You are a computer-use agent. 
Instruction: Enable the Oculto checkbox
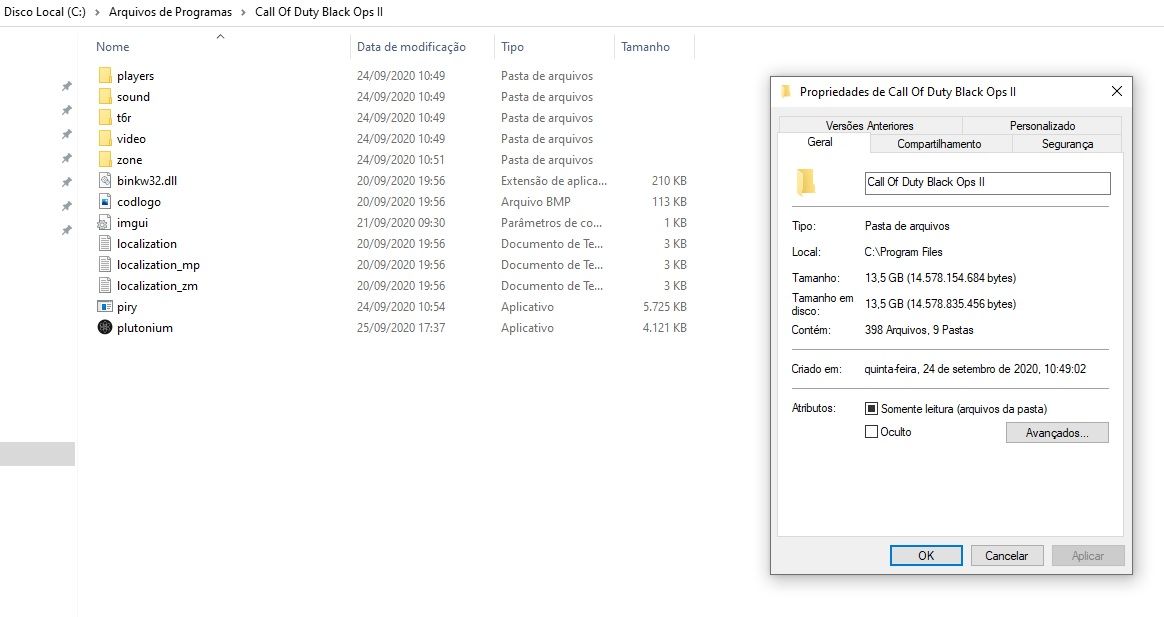click(872, 431)
